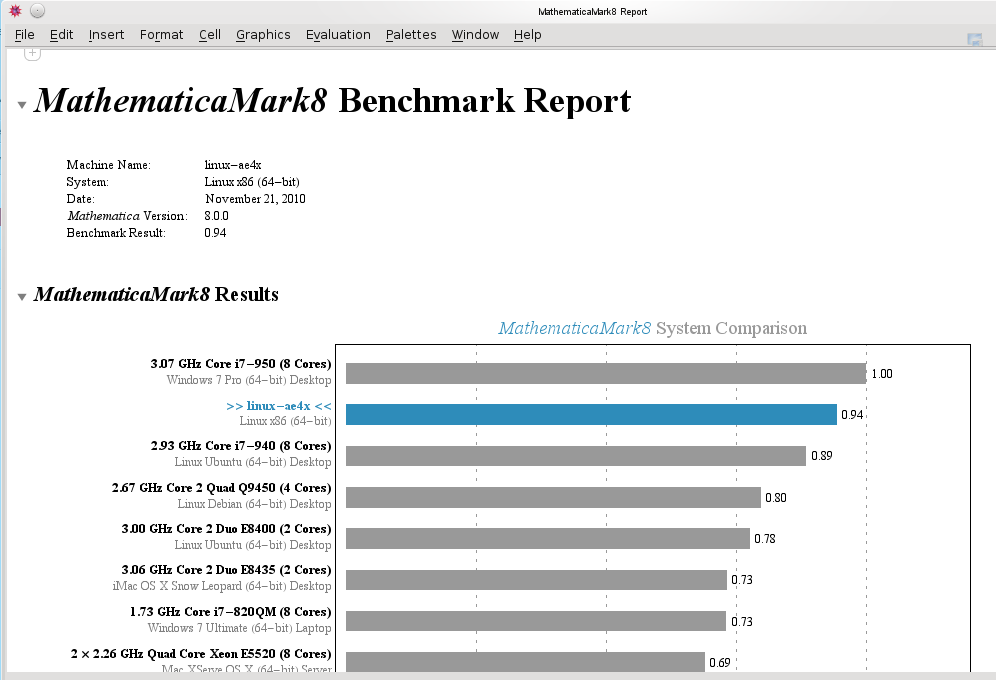Click the blue icon at the menu bar's right end
The height and width of the screenshot is (680, 996).
point(974,39)
